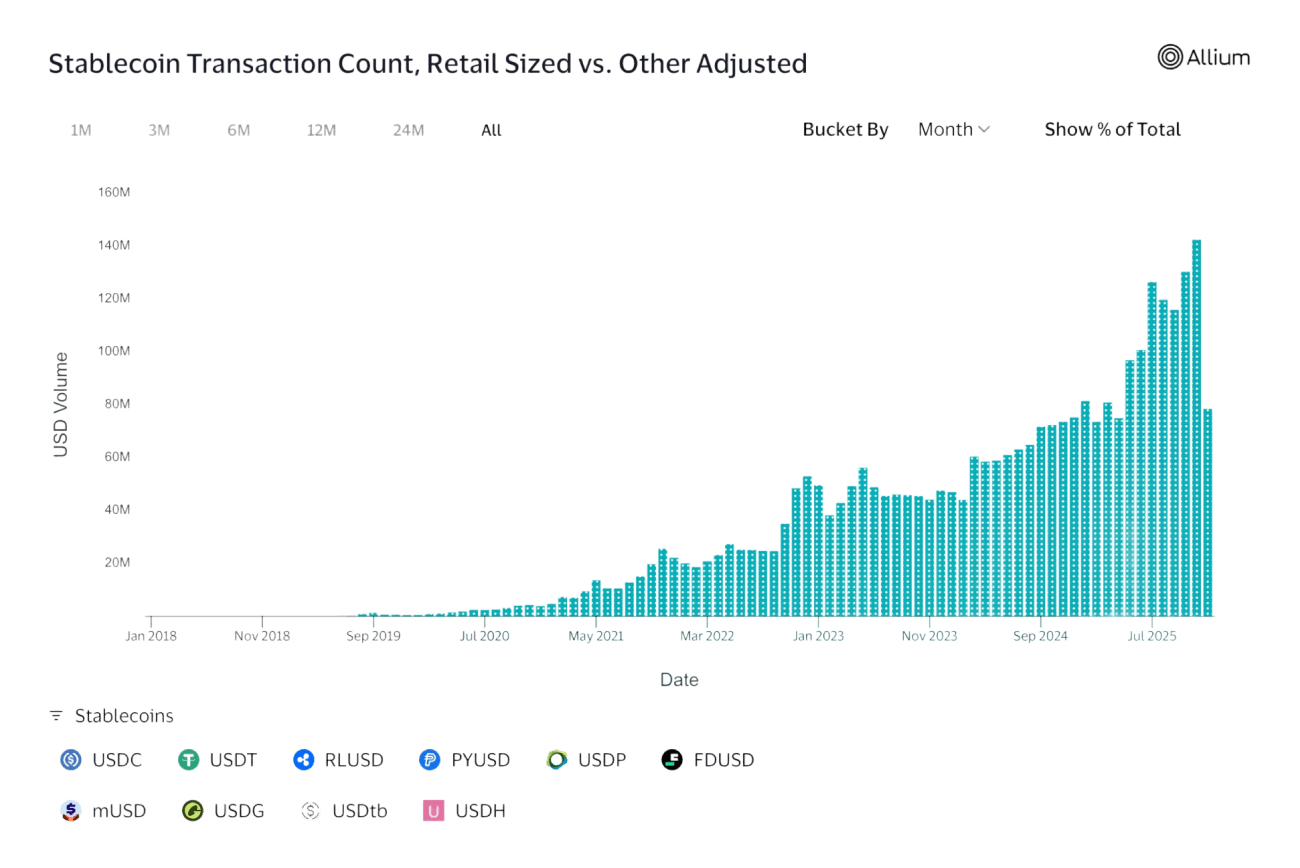Image resolution: width=1300 pixels, height=868 pixels.
Task: Click the USDtb icon
Action: point(311,811)
